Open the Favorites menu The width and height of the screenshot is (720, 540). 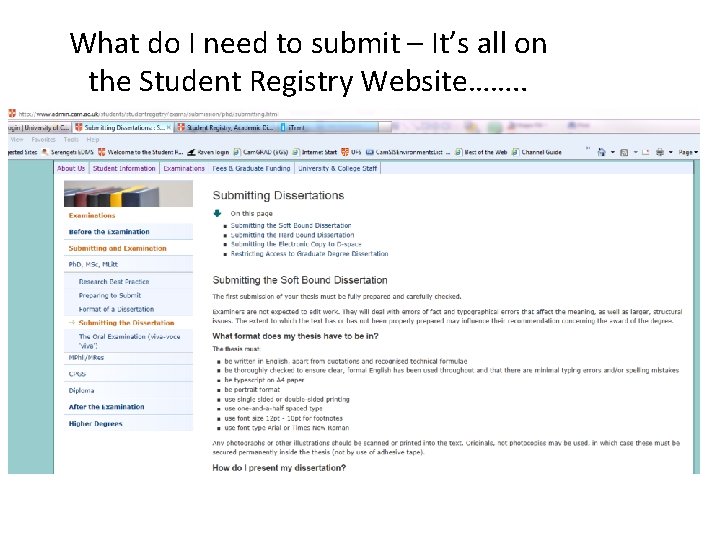[43, 140]
